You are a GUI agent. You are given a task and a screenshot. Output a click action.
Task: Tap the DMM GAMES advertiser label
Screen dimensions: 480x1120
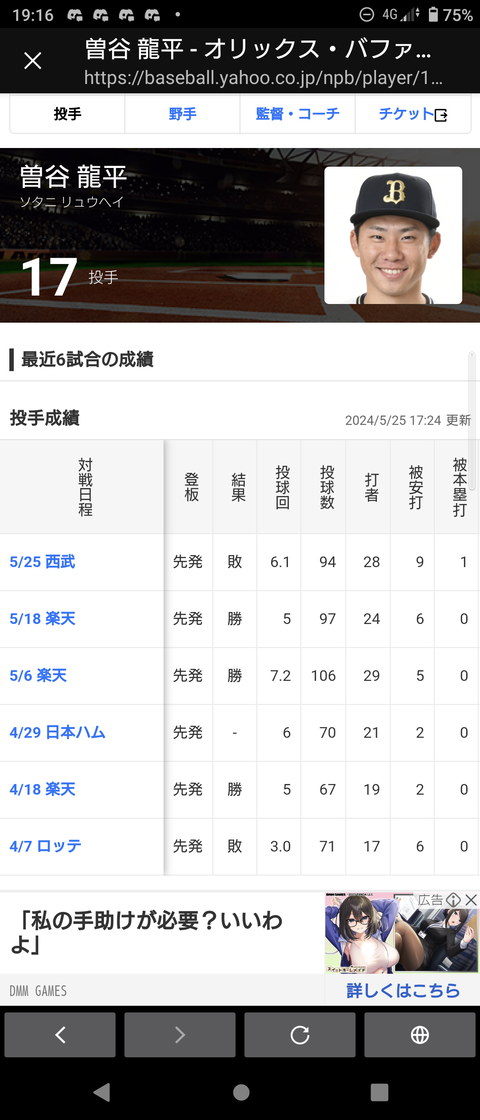point(39,991)
